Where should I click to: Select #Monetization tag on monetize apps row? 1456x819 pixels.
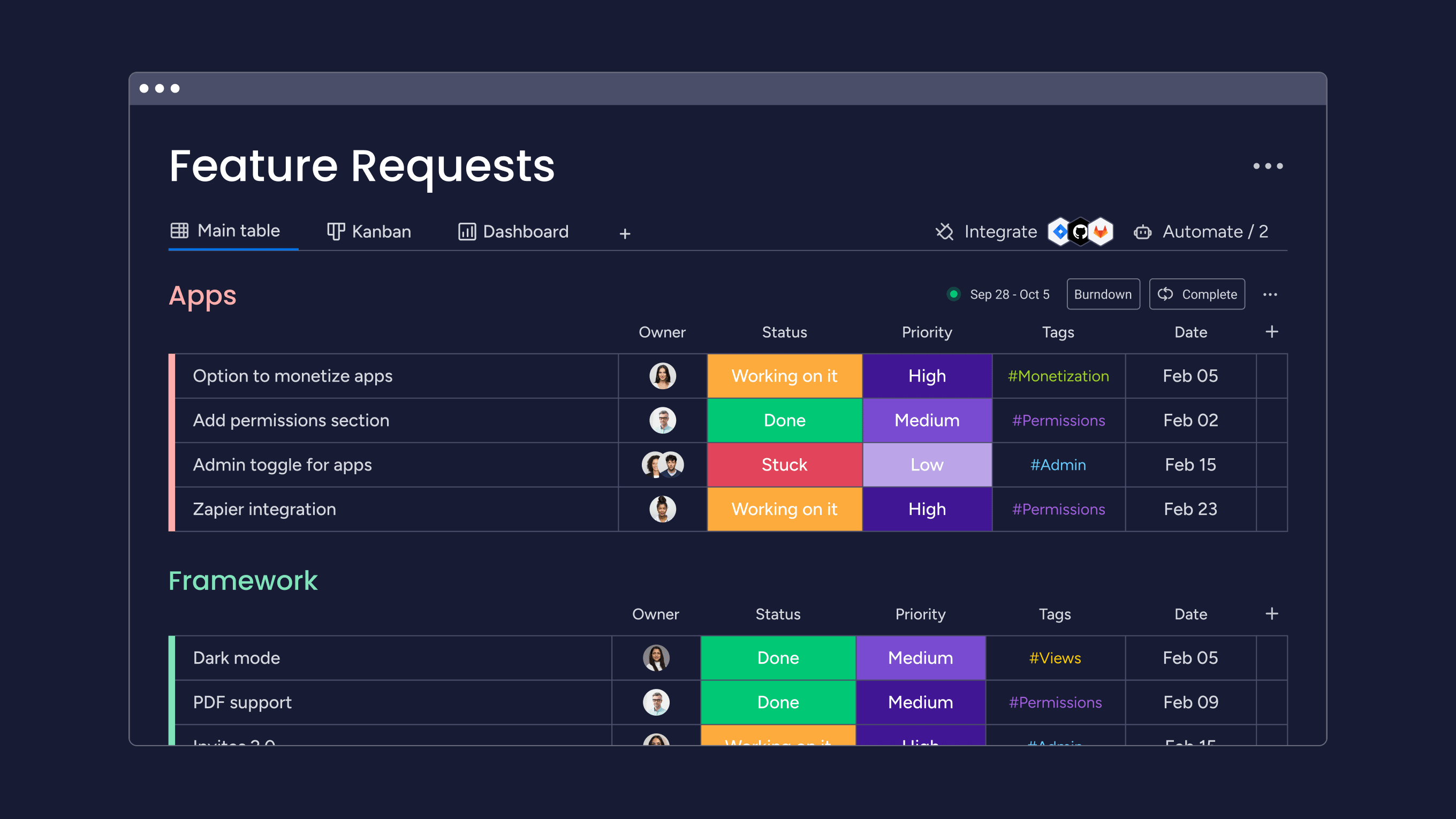click(x=1057, y=375)
